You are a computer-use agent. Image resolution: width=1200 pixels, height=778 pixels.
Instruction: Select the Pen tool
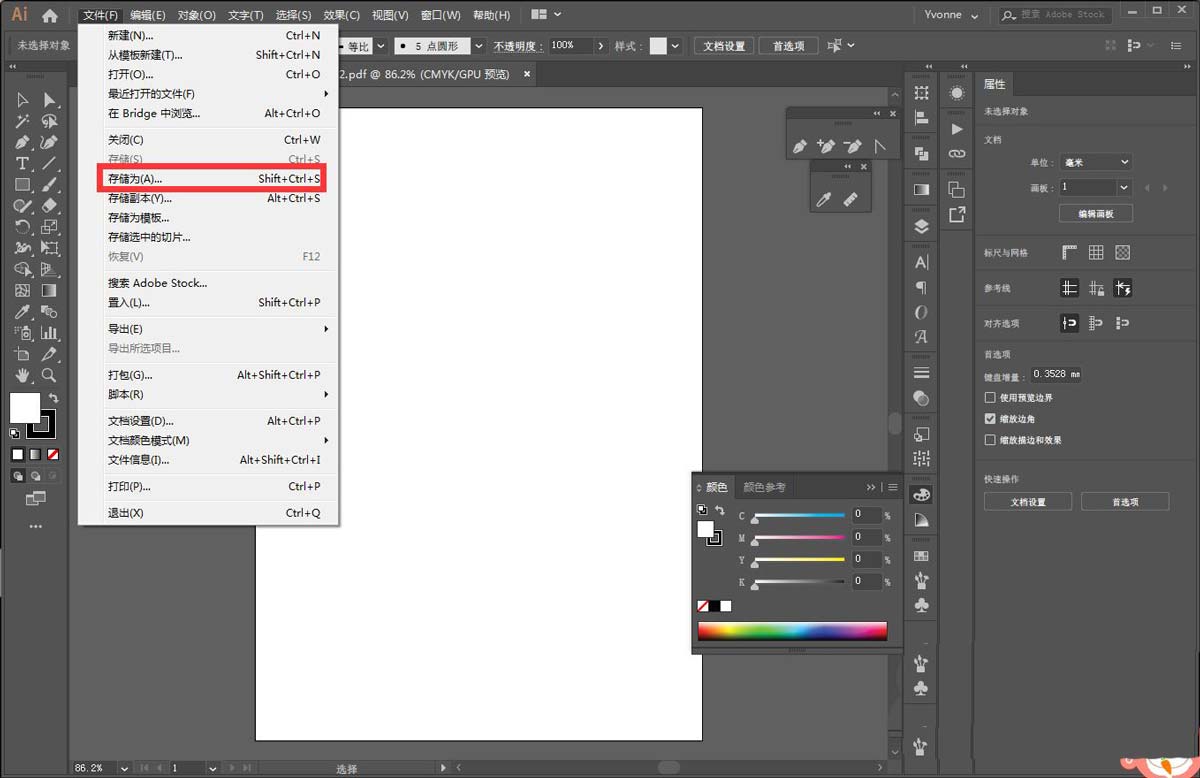22,141
